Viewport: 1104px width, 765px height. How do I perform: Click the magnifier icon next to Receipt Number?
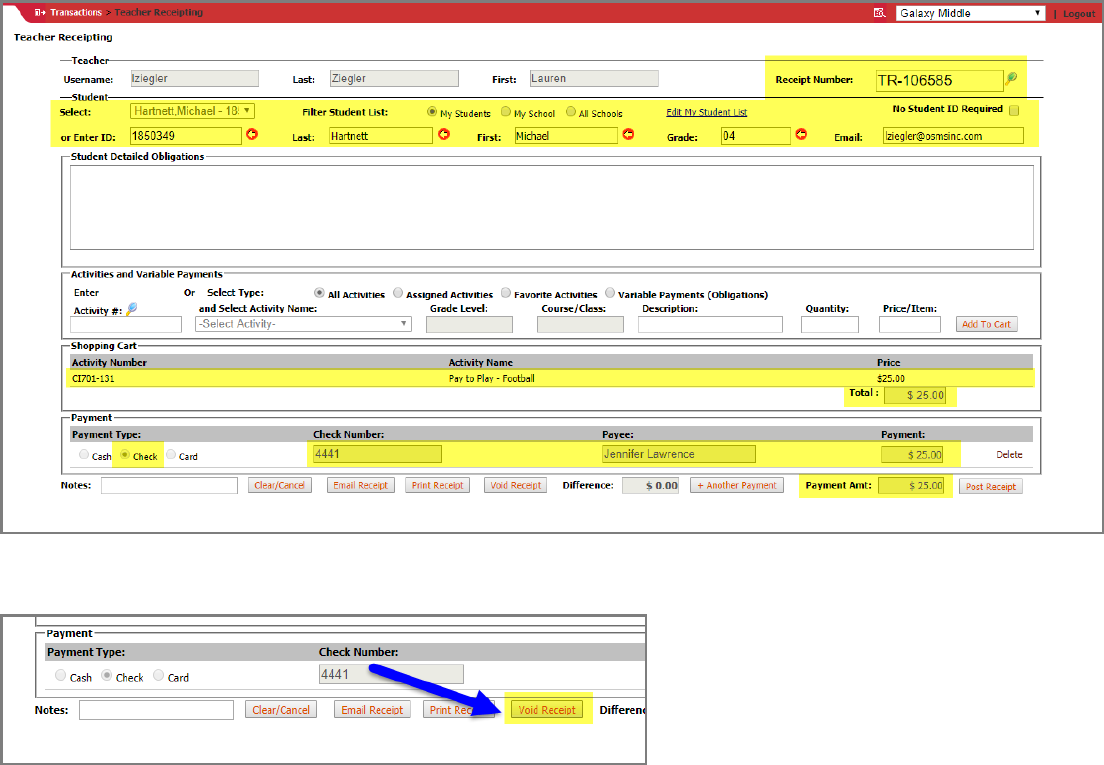click(1011, 78)
